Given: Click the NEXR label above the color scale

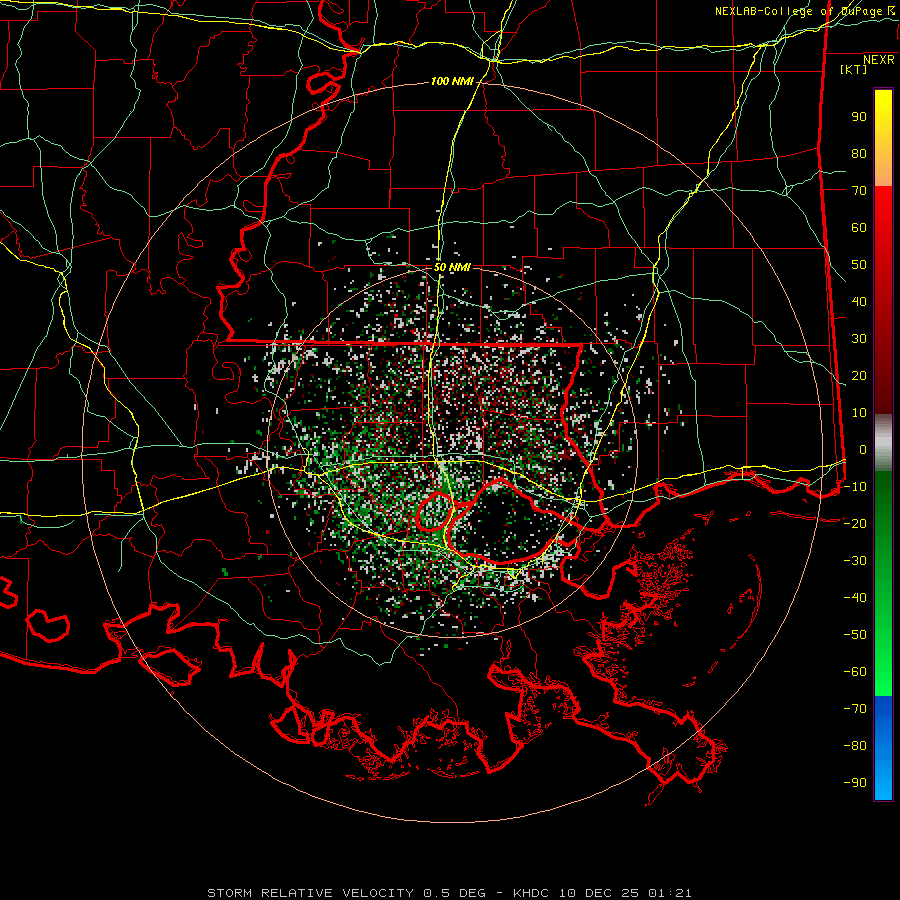Looking at the screenshot, I should 878,60.
